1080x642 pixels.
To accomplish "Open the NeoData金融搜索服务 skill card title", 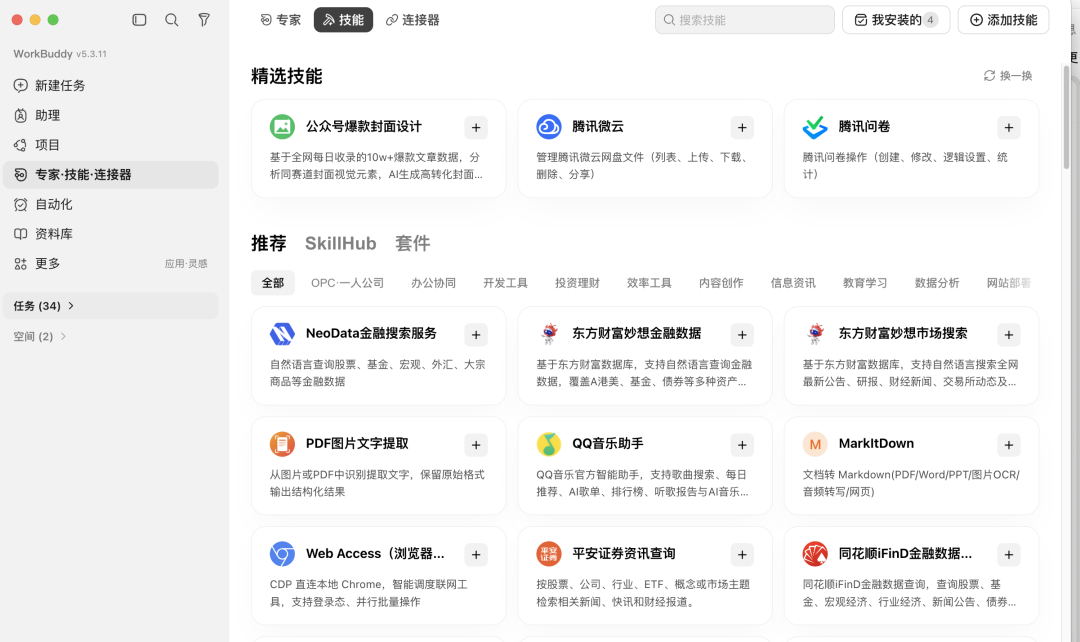I will tap(371, 333).
